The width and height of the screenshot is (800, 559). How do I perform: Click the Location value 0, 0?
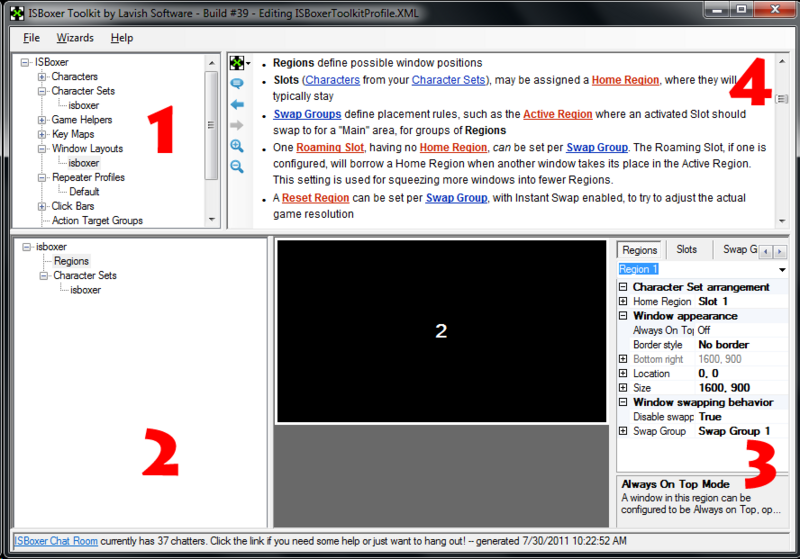742,373
